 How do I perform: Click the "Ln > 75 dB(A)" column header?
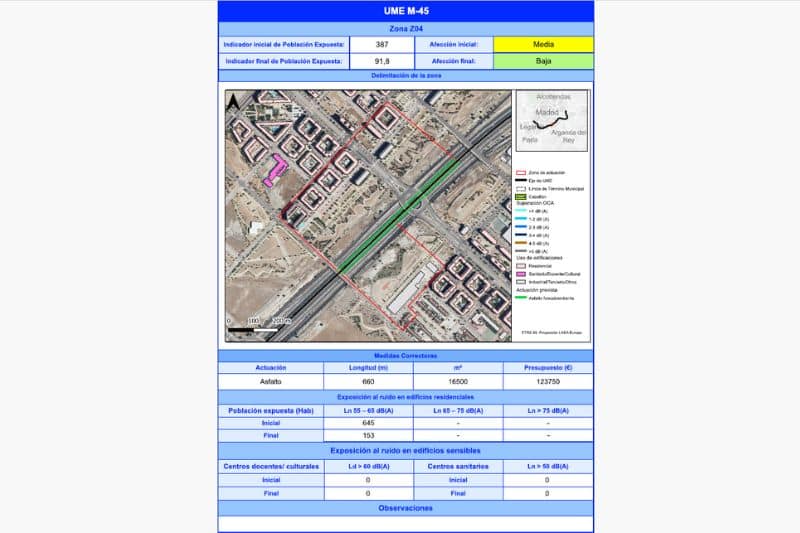[x=548, y=411]
